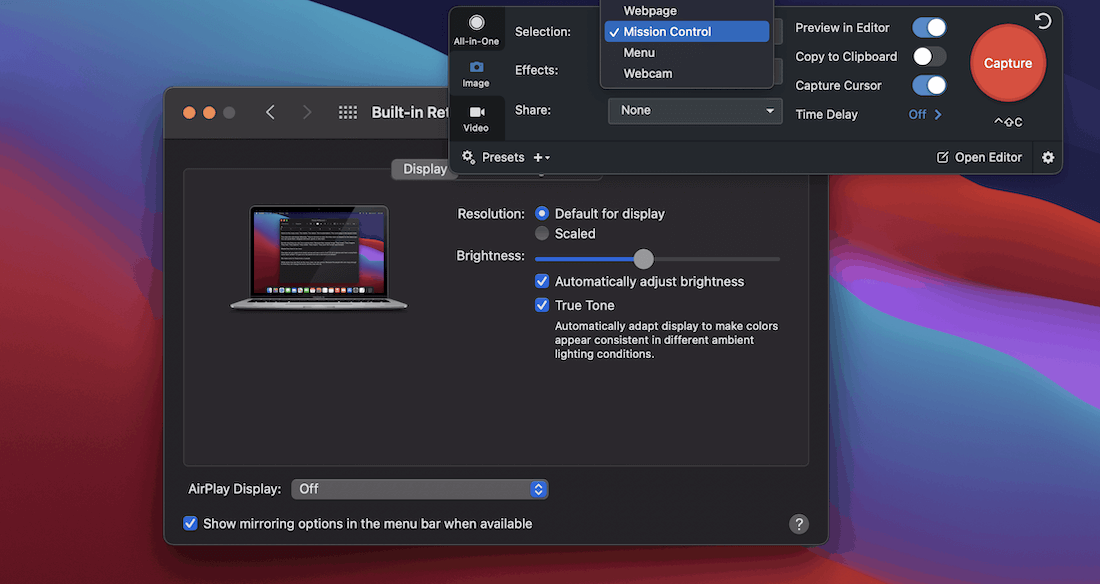Image resolution: width=1100 pixels, height=584 pixels.
Task: Open the Show All preferences grid
Action: [347, 112]
